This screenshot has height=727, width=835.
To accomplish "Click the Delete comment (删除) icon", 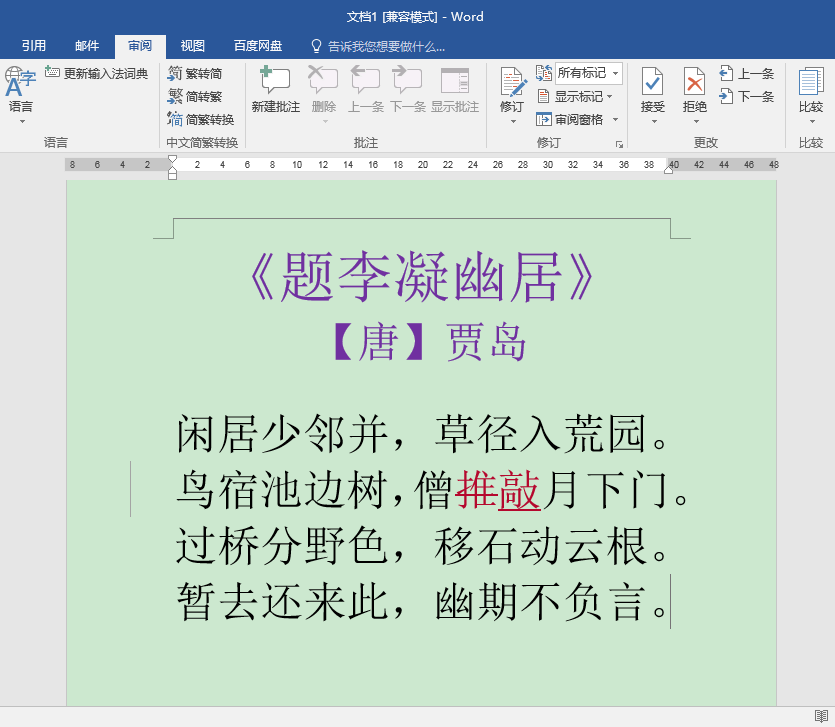I will pos(323,80).
